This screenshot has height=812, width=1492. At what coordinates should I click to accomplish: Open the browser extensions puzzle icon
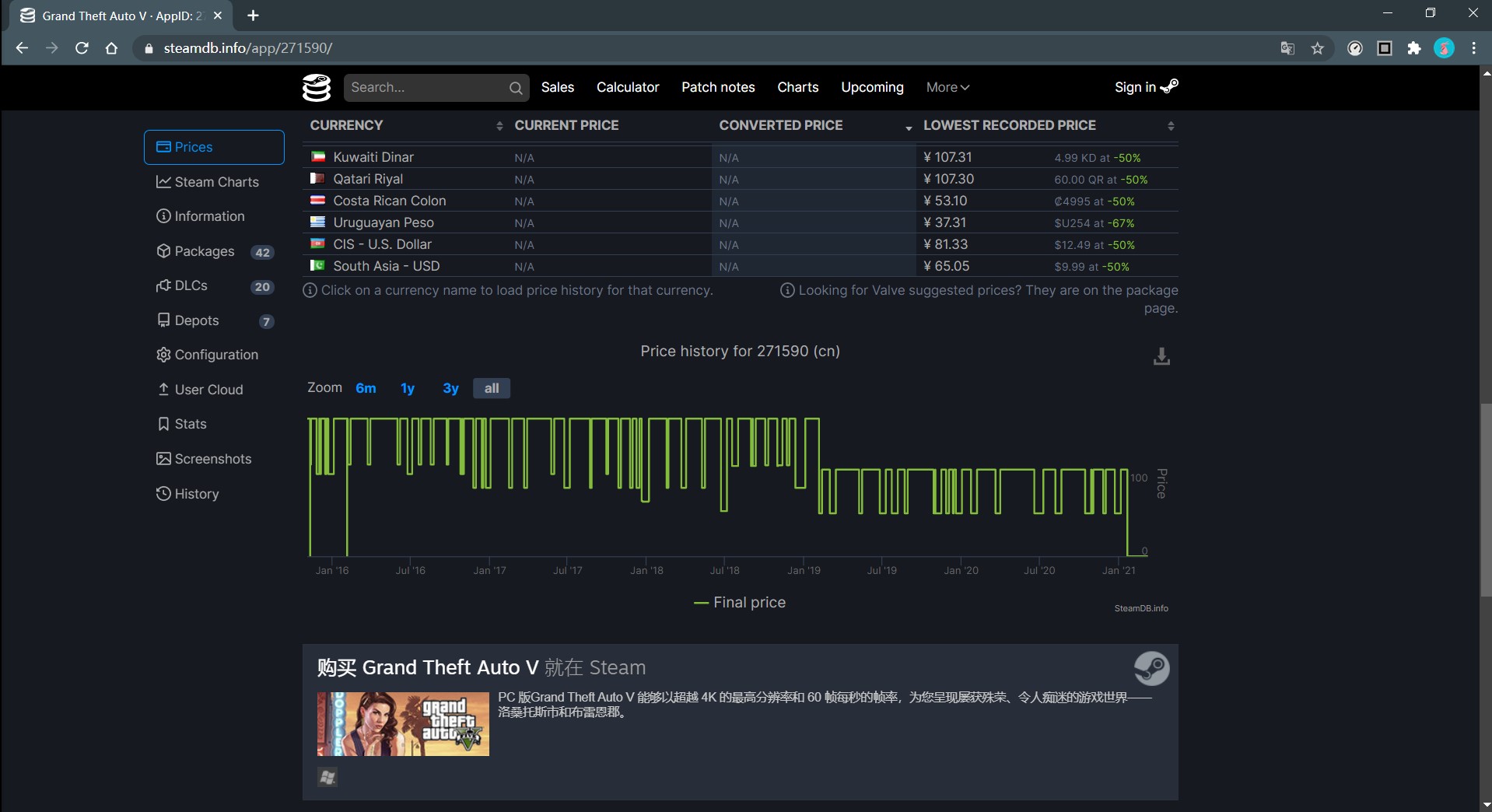(x=1414, y=48)
